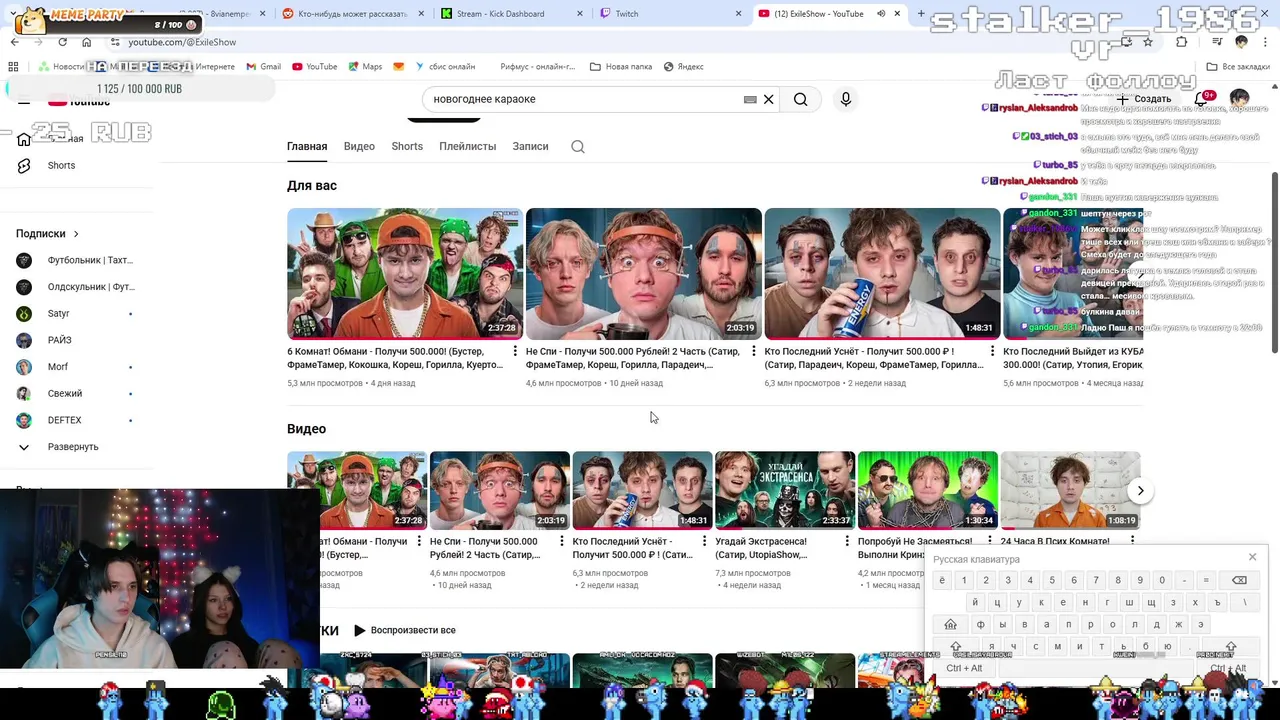Switch to the Плейлисты channel tab

click(467, 146)
